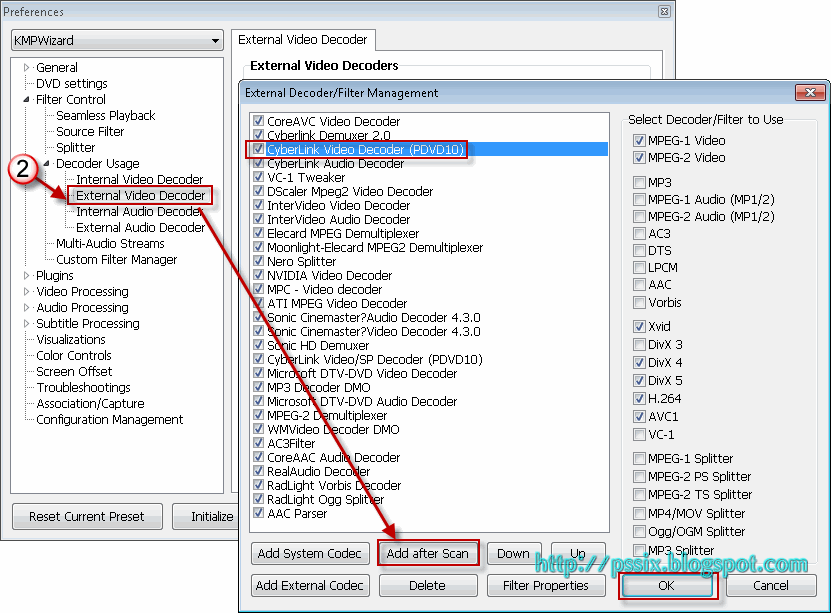Screen dimensions: 831x613
Task: Collapse the Decoder Usage tree node
Action: click(46, 163)
